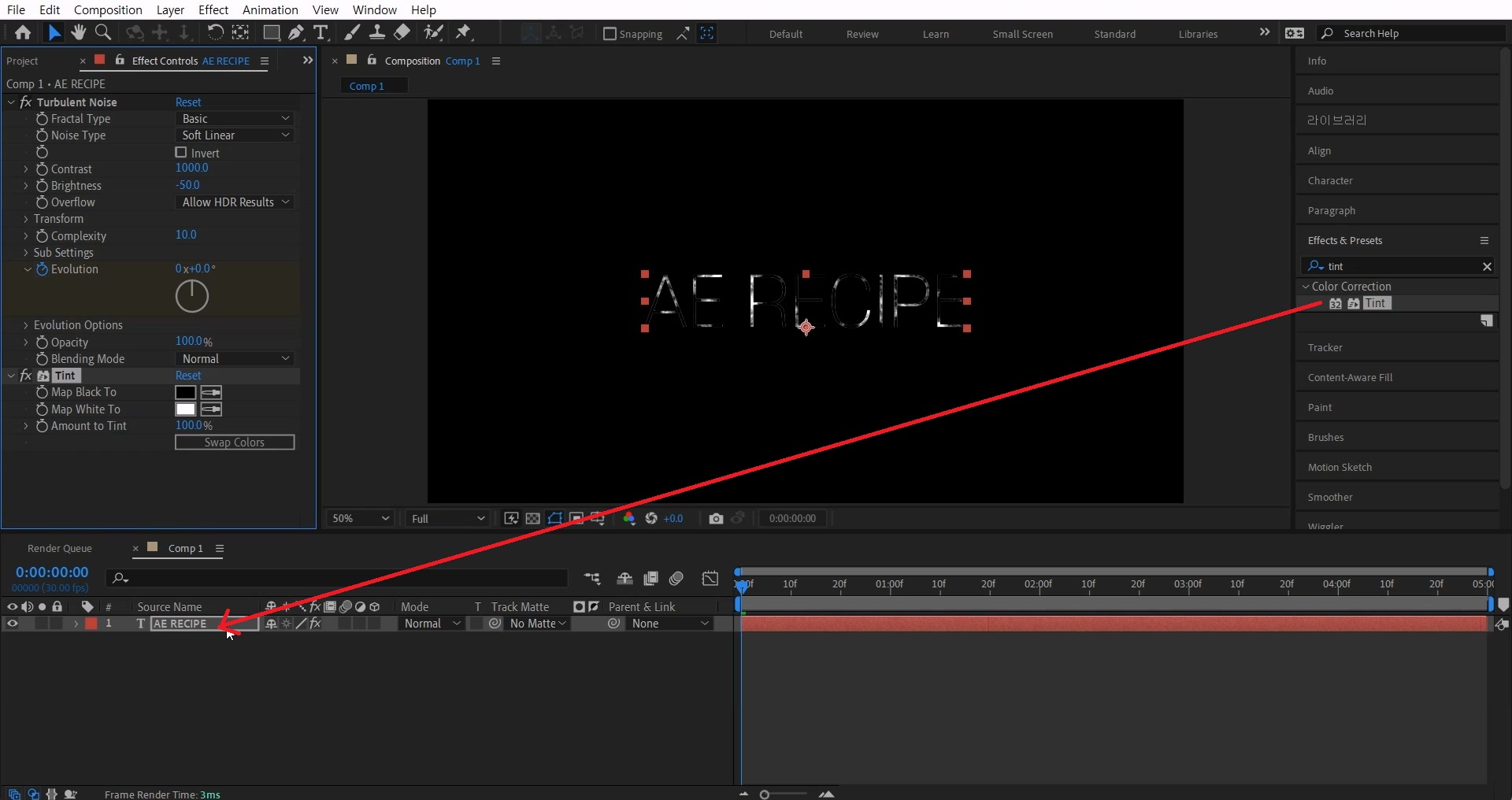Select the Pen tool
Screen dimensions: 1512x800
[296, 32]
